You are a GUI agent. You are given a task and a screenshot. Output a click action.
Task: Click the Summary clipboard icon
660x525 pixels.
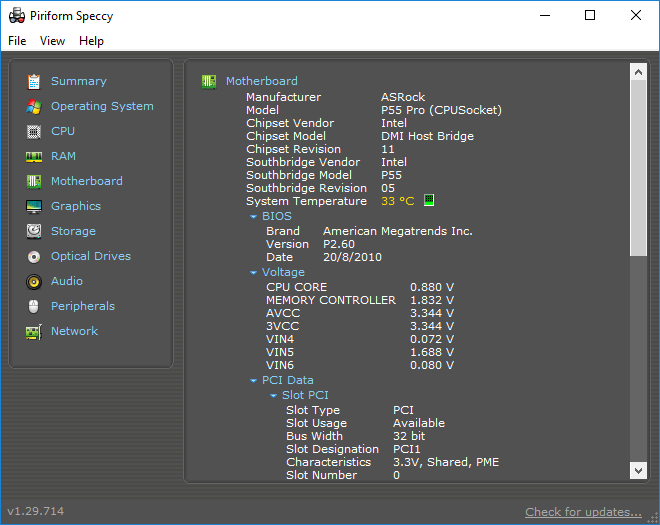34,82
